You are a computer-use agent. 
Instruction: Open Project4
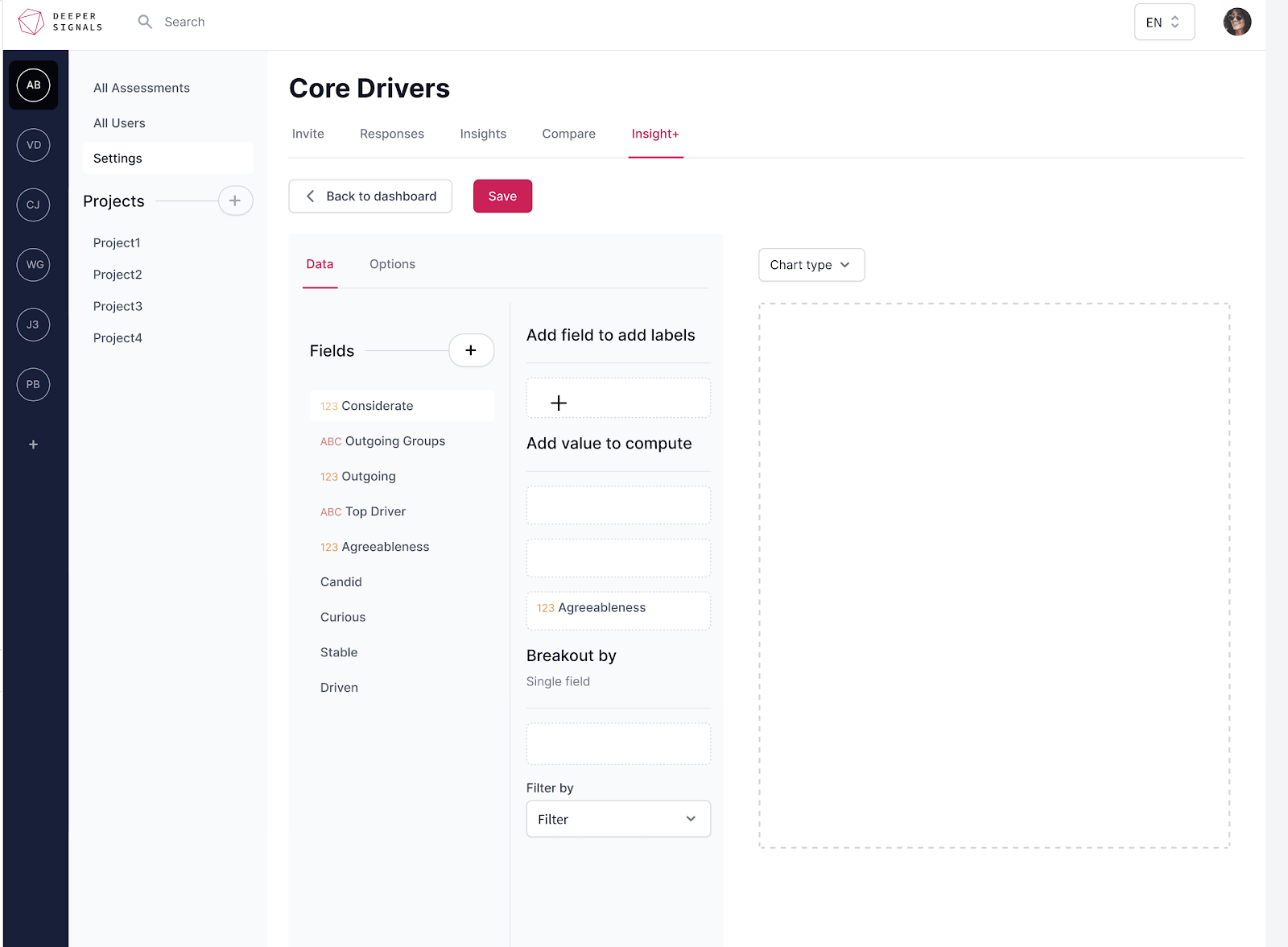click(x=118, y=338)
